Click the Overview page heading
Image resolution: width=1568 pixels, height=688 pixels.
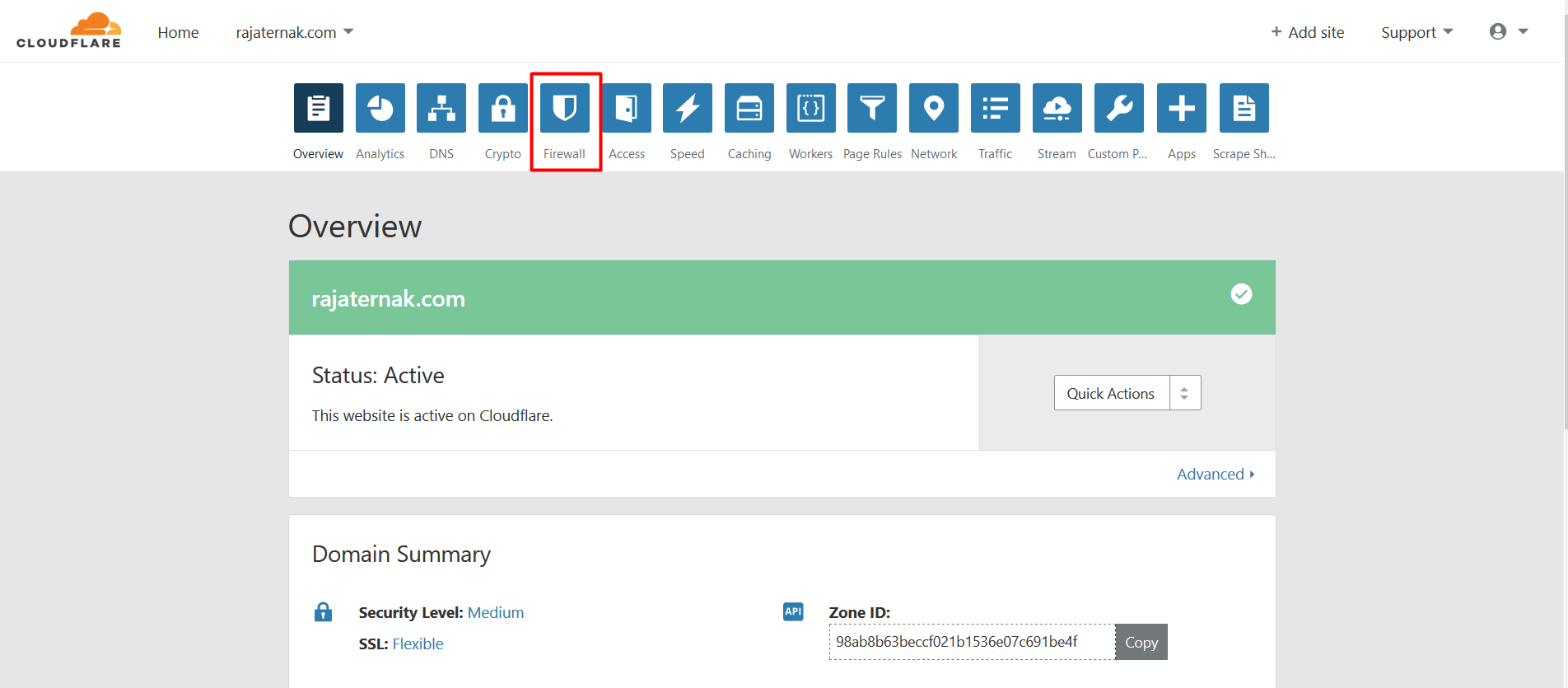pos(355,226)
